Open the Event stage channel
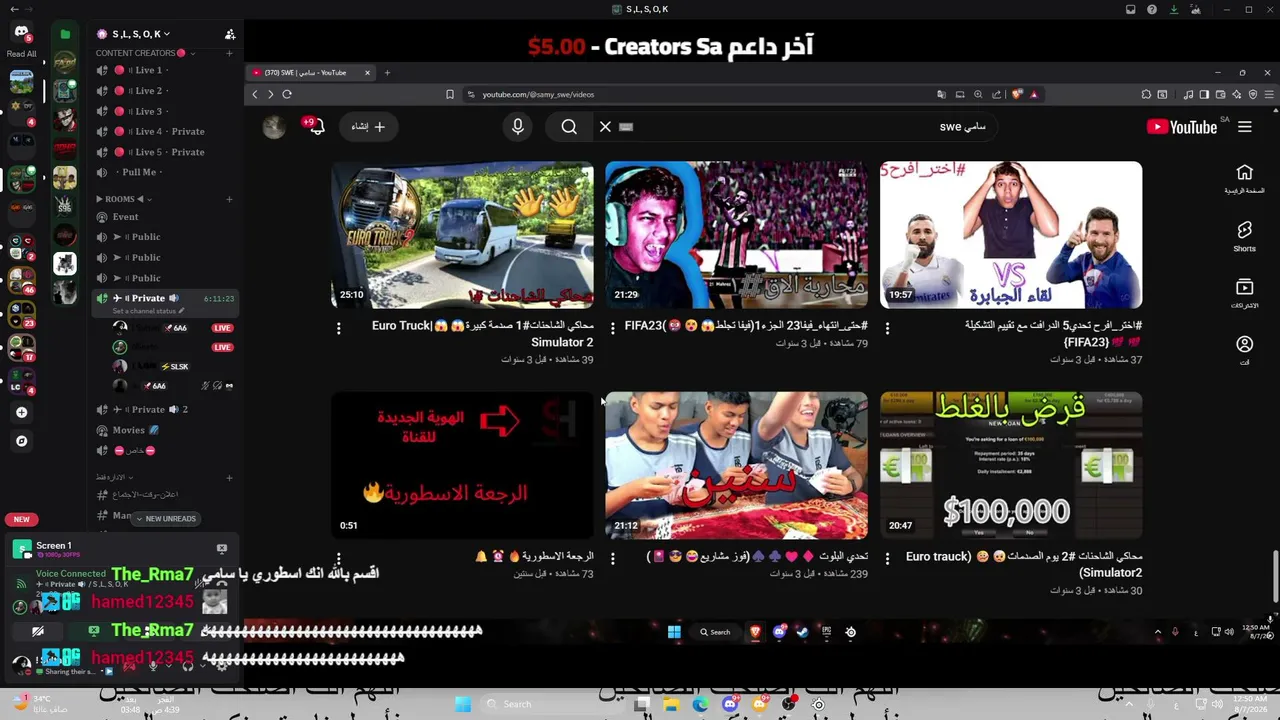Screen dimensions: 1280x720 tap(125, 217)
